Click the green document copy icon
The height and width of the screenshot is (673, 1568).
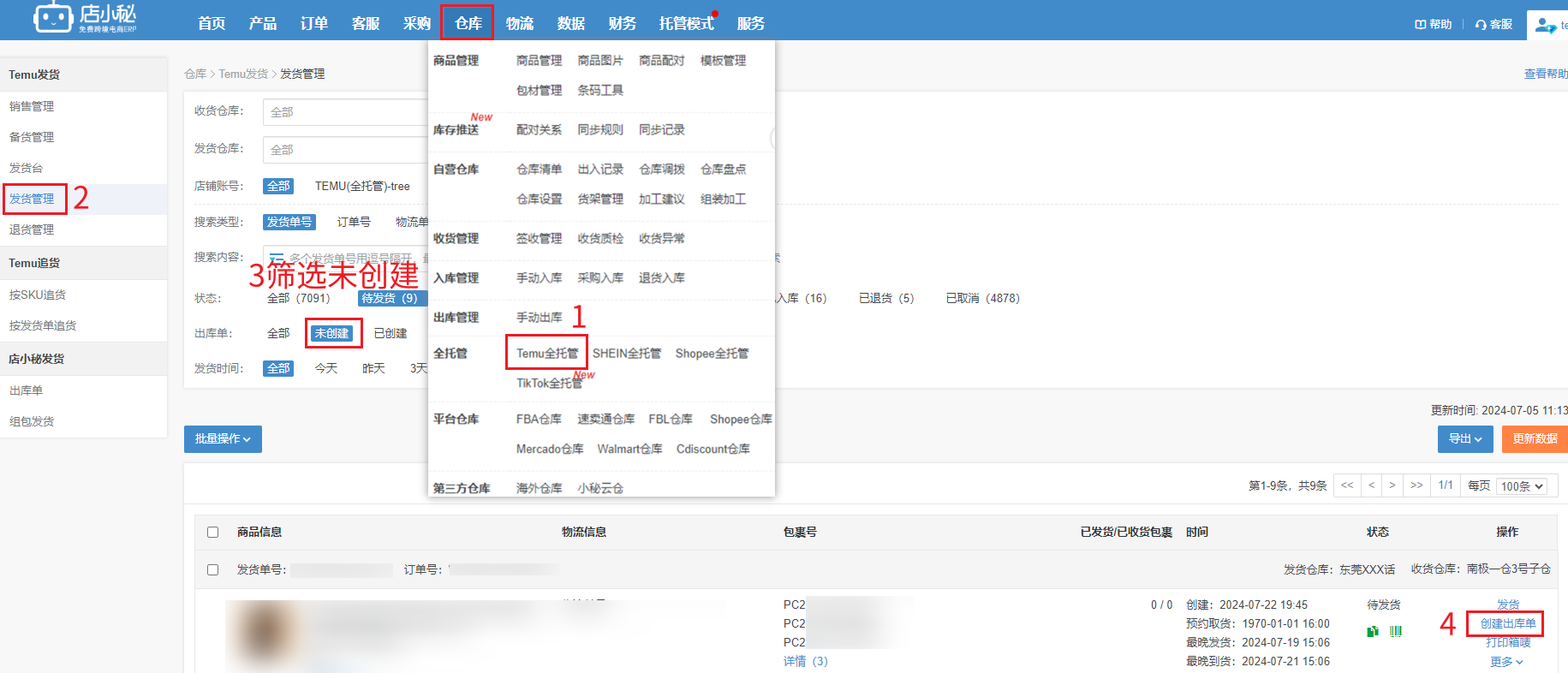pos(1373,631)
